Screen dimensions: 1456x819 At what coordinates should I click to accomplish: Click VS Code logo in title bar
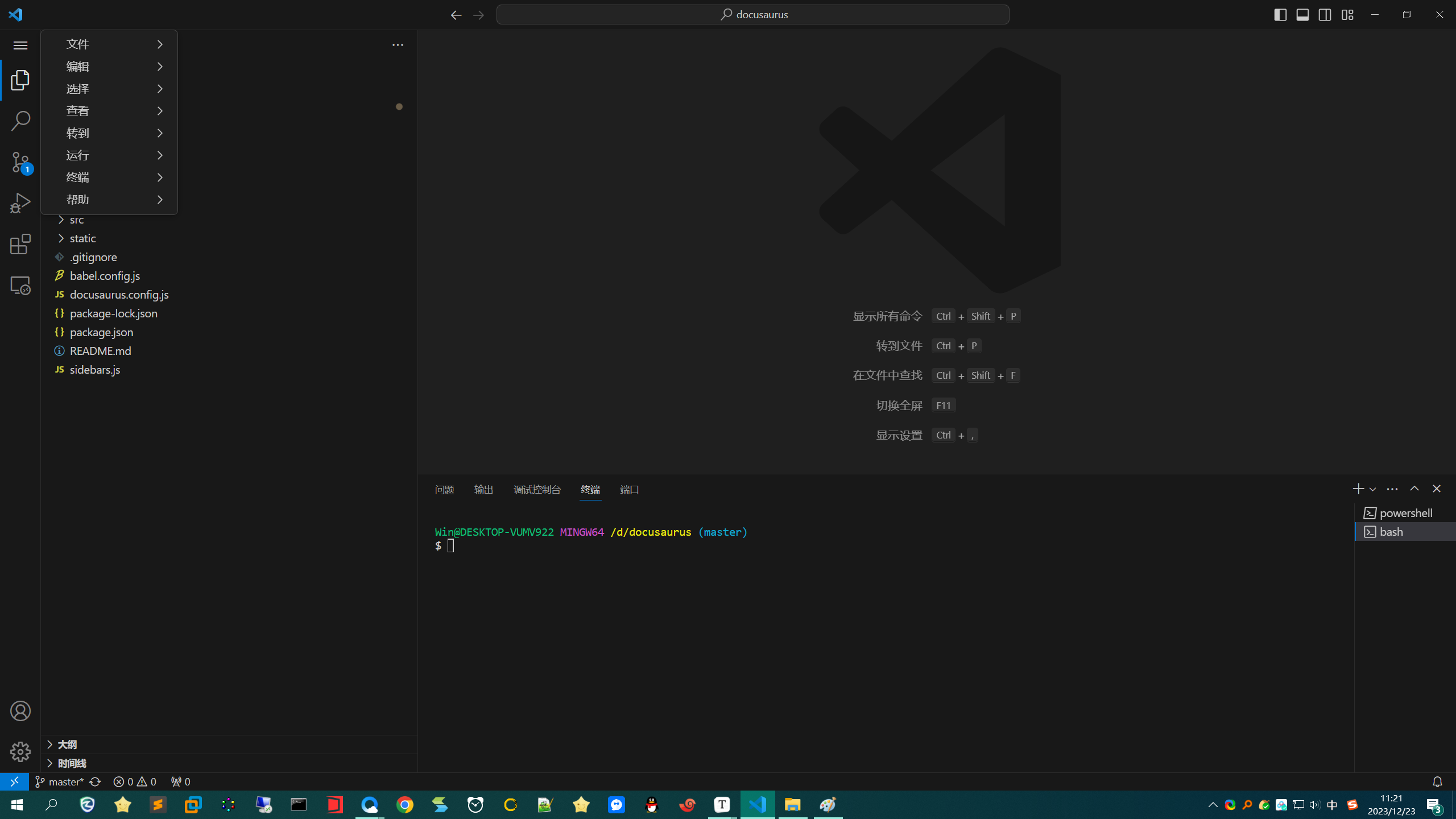(15, 15)
